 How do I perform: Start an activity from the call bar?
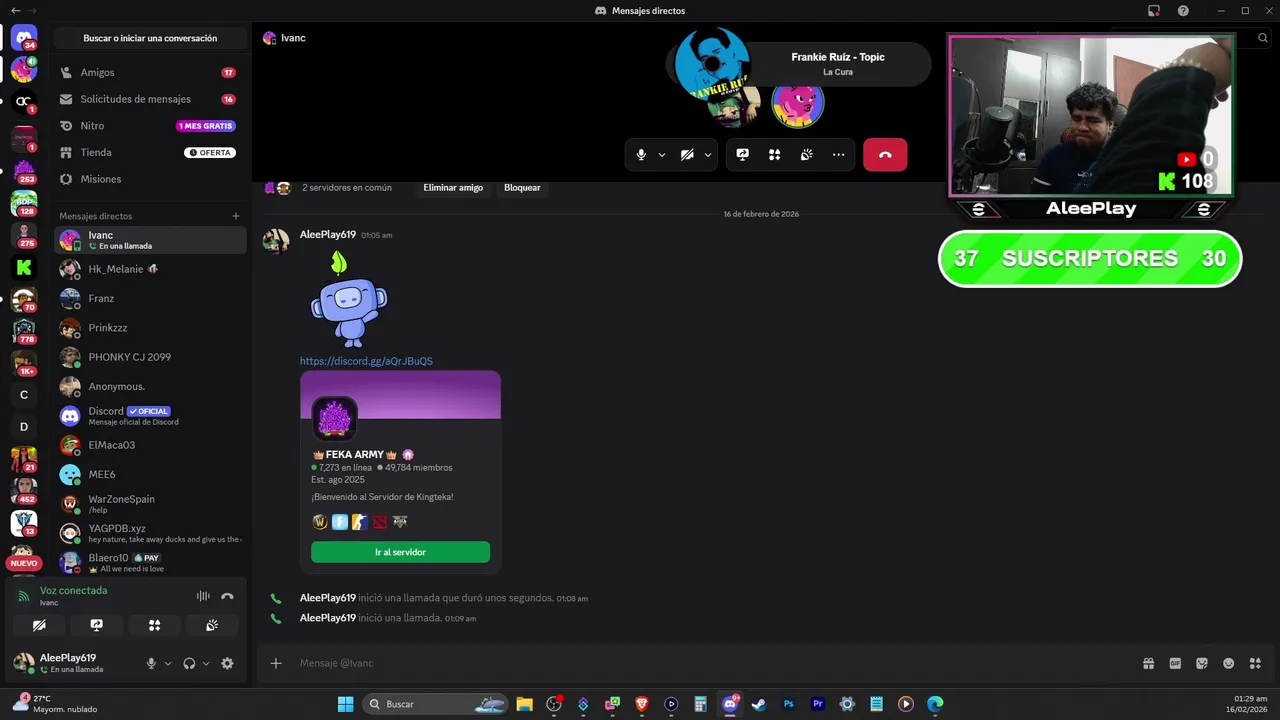(774, 155)
